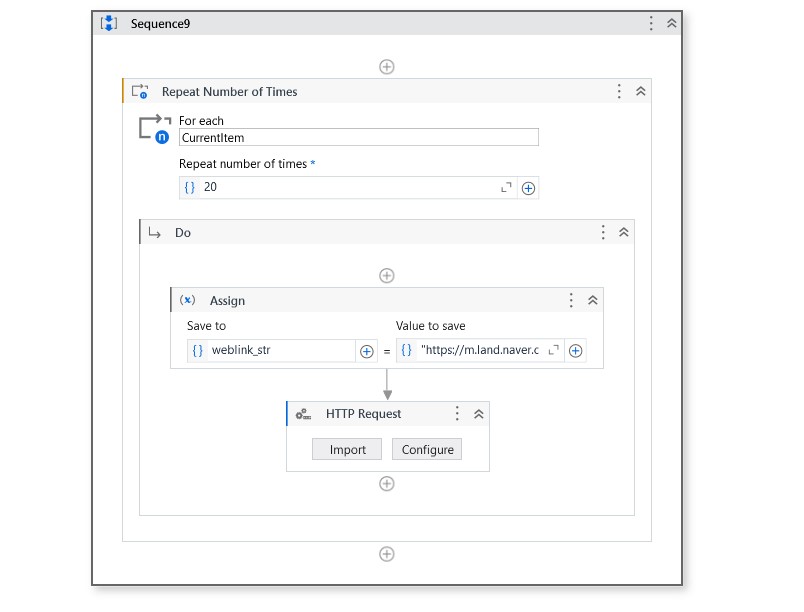
Task: Collapse the Do sequence
Action: pos(623,231)
